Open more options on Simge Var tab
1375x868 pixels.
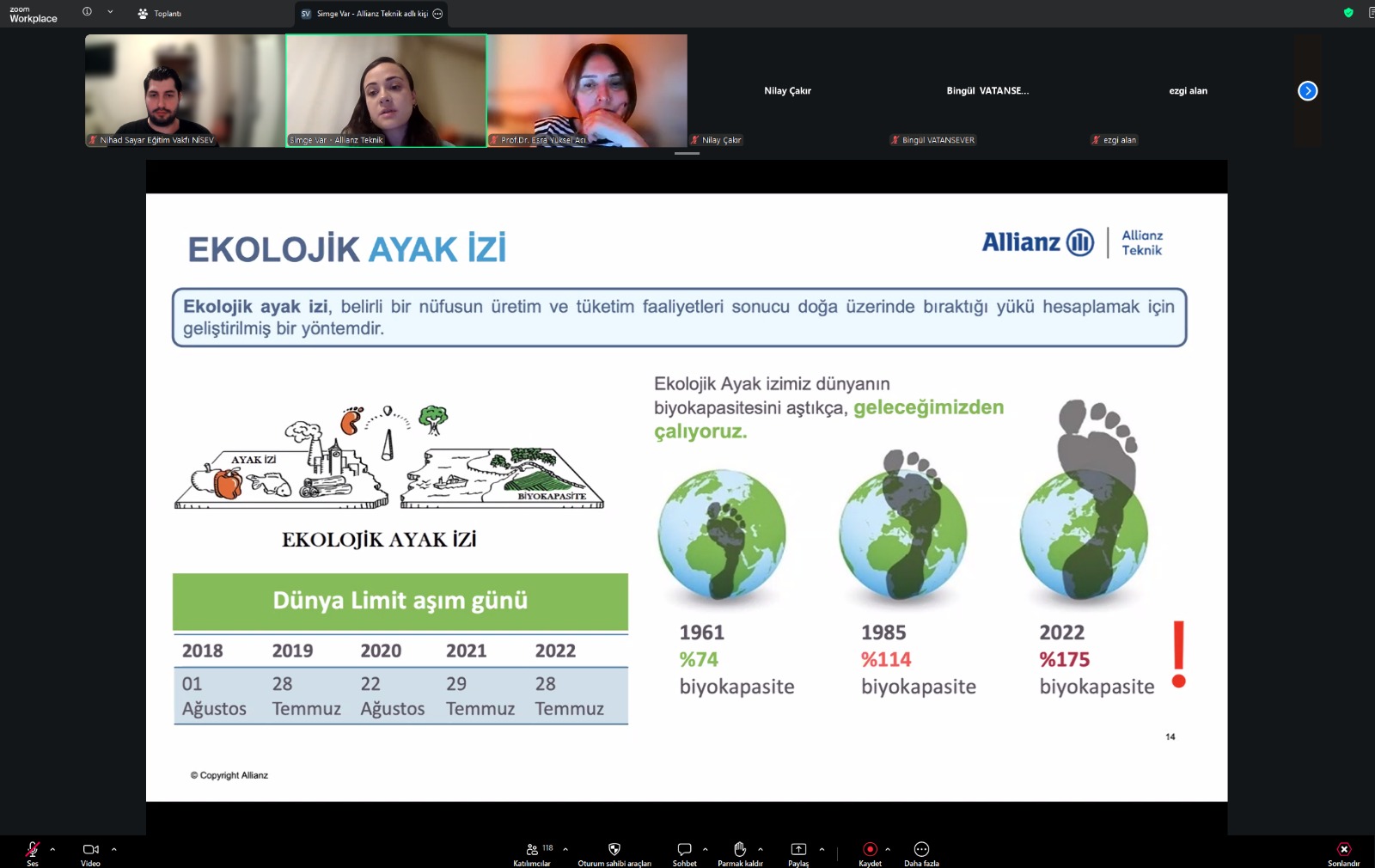pos(437,14)
